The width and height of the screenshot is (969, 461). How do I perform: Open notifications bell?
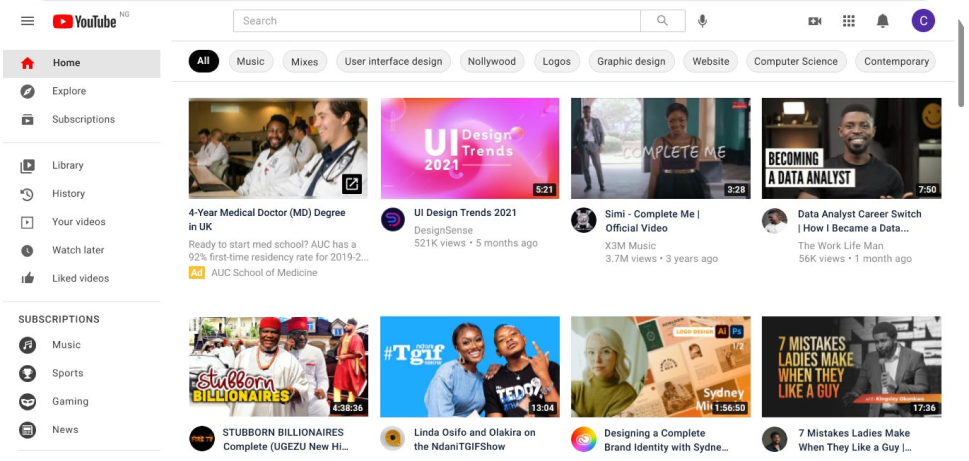click(x=882, y=21)
